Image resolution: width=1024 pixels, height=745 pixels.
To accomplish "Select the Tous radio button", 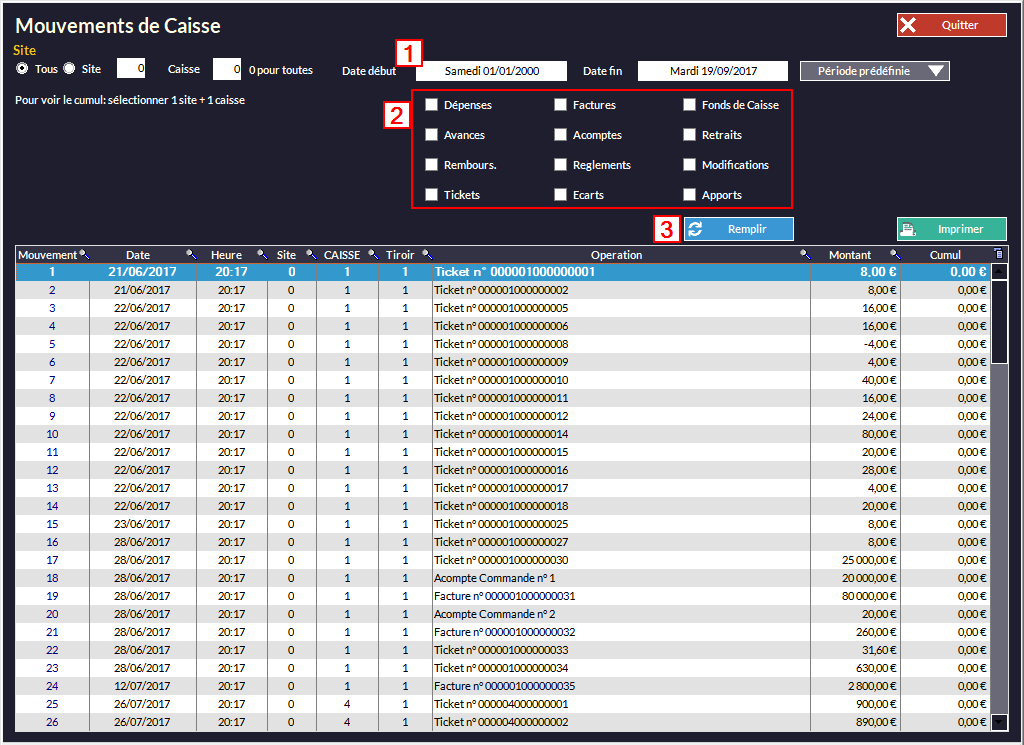I will coord(22,69).
